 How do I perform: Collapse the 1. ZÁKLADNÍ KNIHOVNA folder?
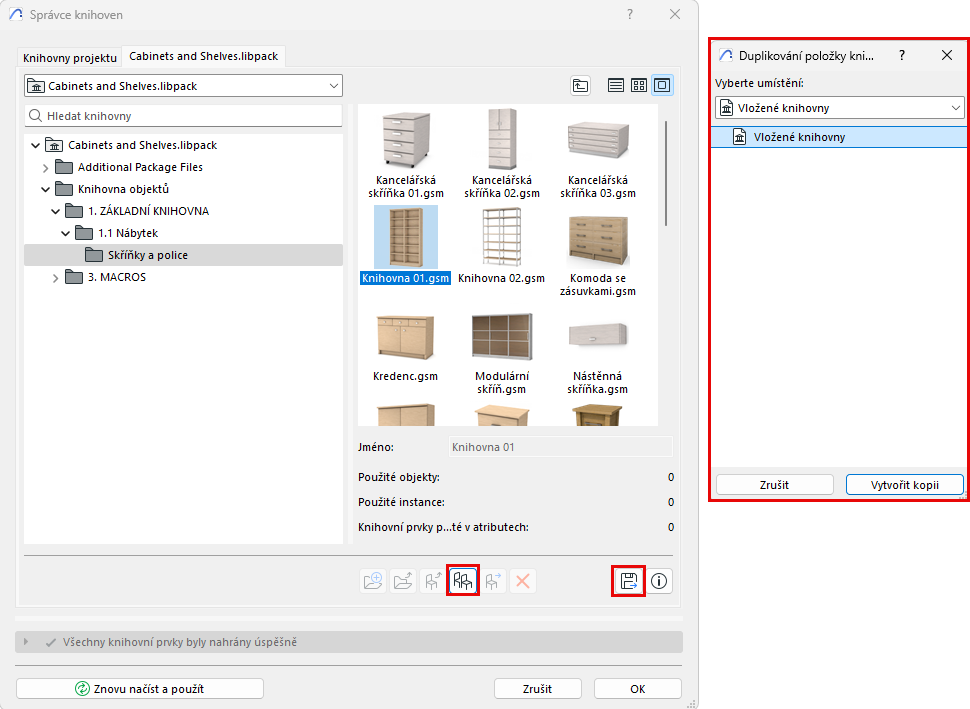[56, 212]
